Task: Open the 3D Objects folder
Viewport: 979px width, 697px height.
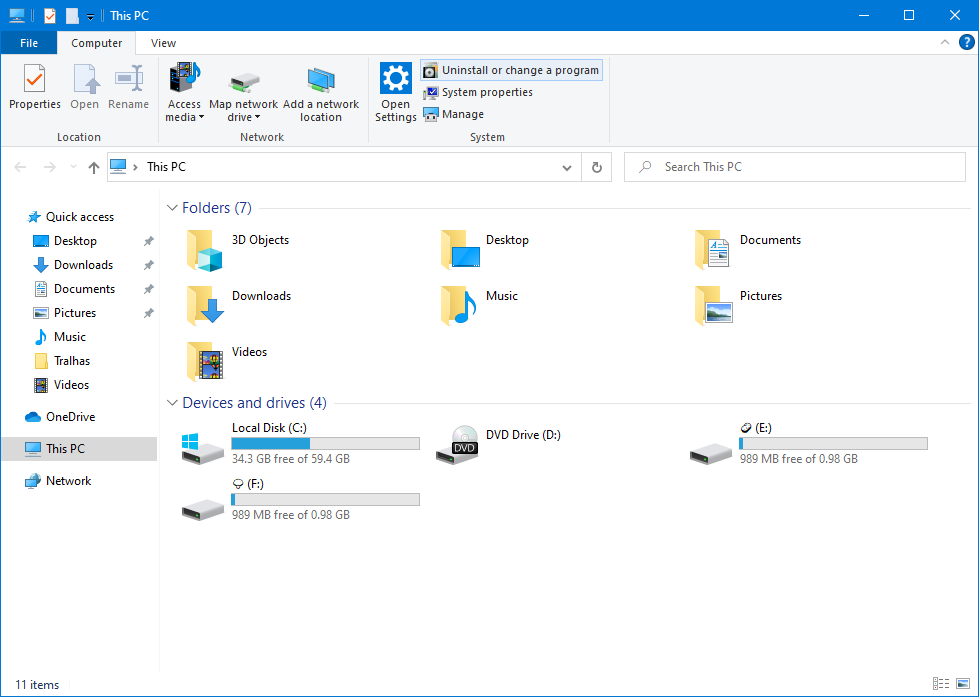Action: pyautogui.click(x=204, y=249)
